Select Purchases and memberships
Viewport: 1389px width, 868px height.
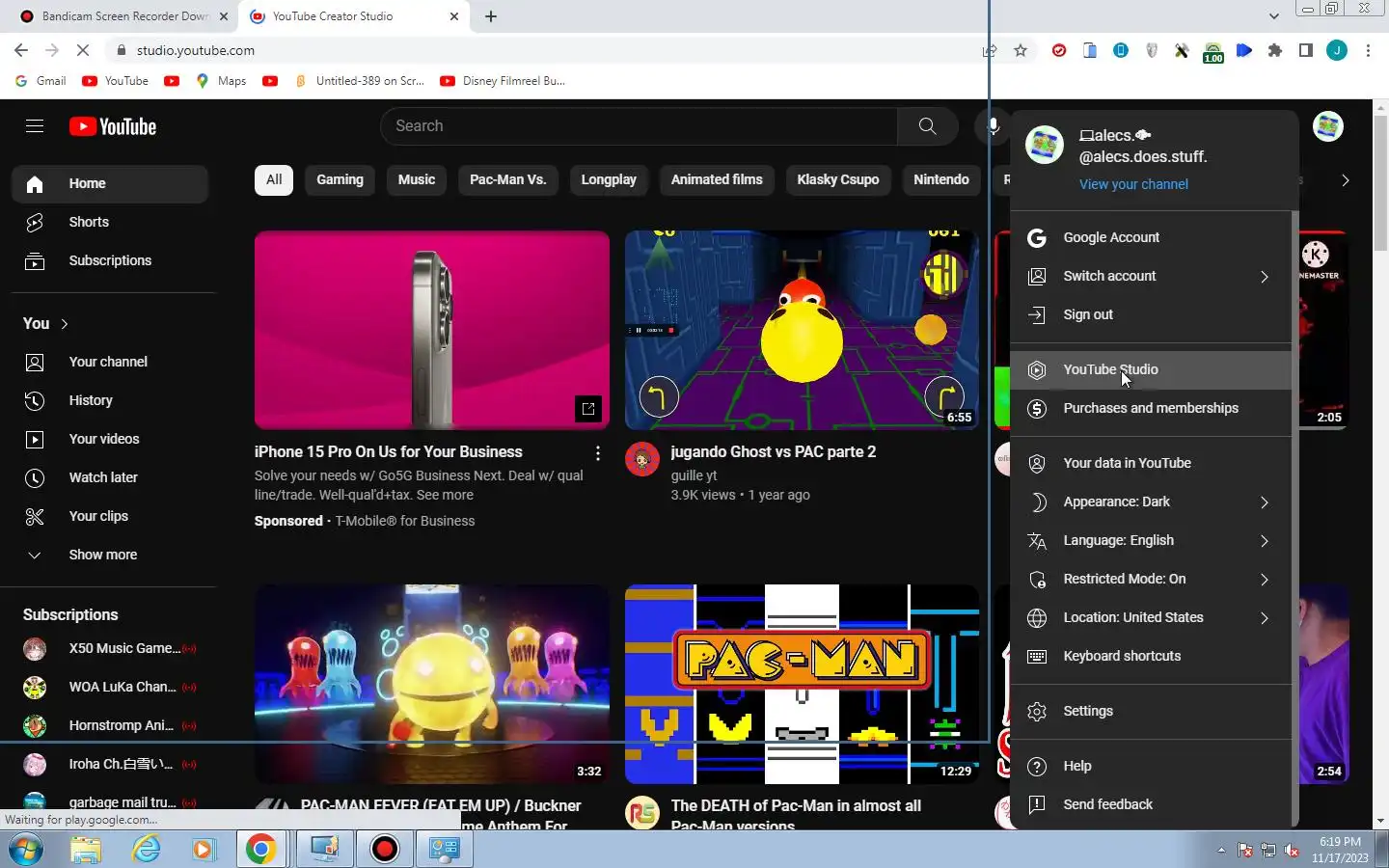1151,408
